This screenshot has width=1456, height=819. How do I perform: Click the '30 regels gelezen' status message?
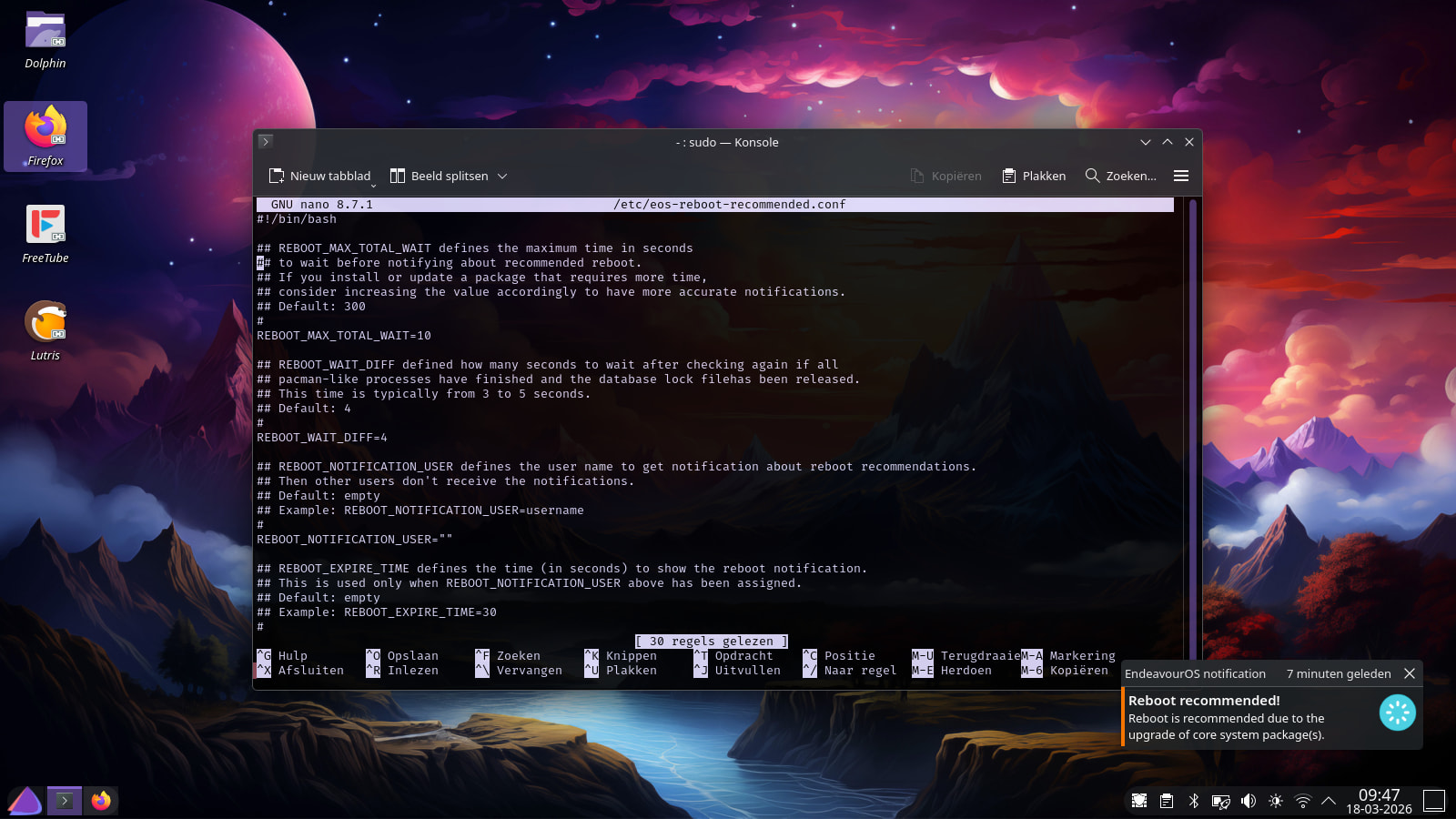(x=712, y=642)
